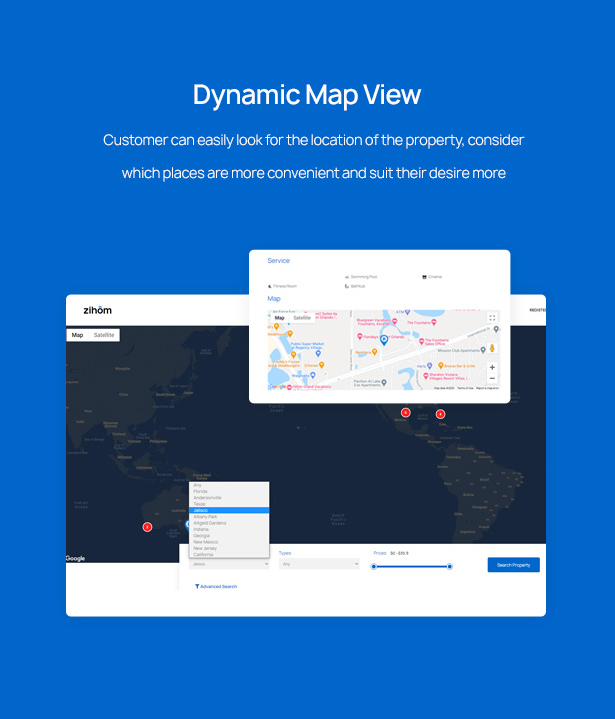Open the Types dropdown
615x719 pixels.
318,564
